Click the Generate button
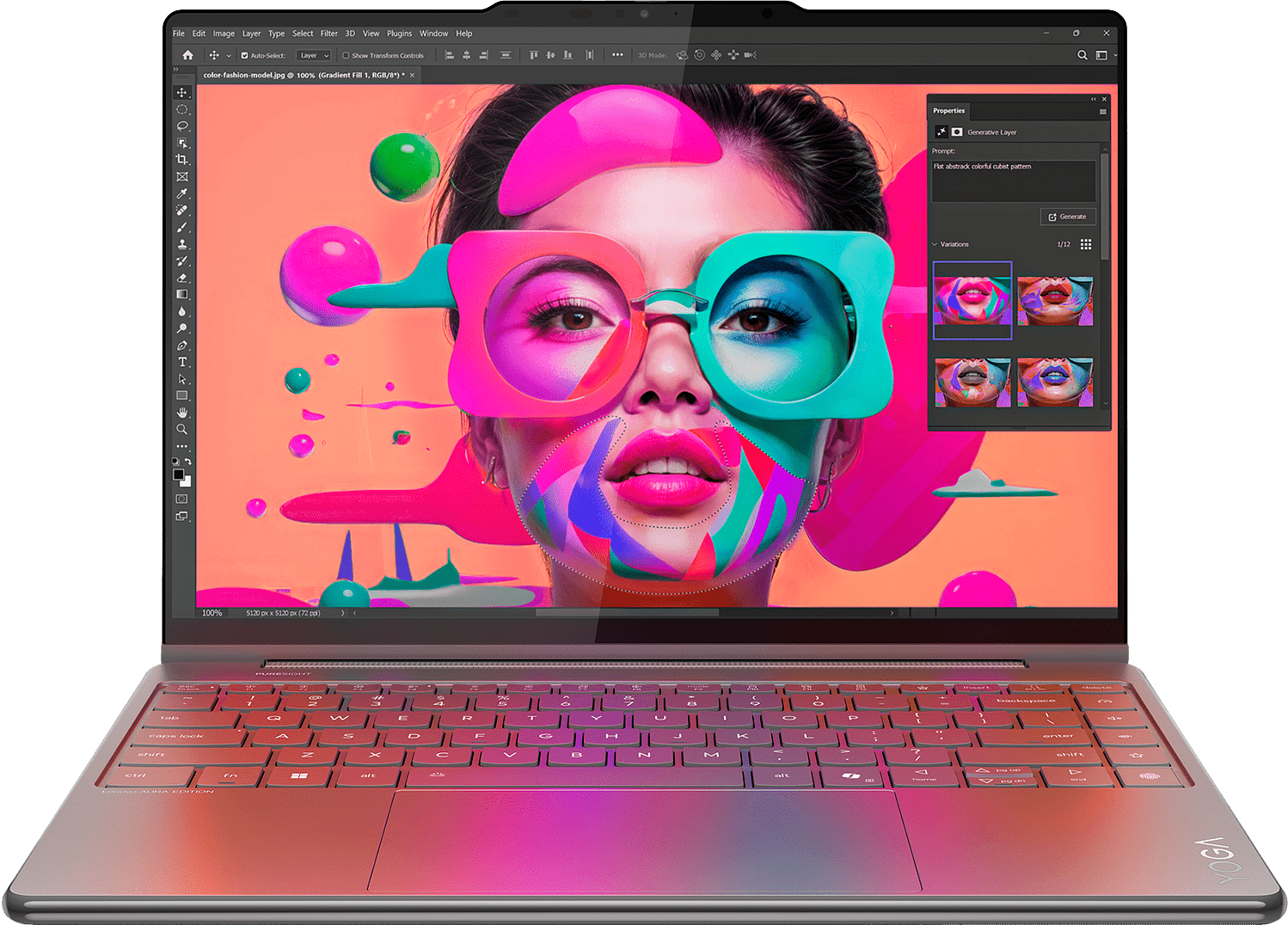This screenshot has height=925, width=1288. (x=1068, y=217)
